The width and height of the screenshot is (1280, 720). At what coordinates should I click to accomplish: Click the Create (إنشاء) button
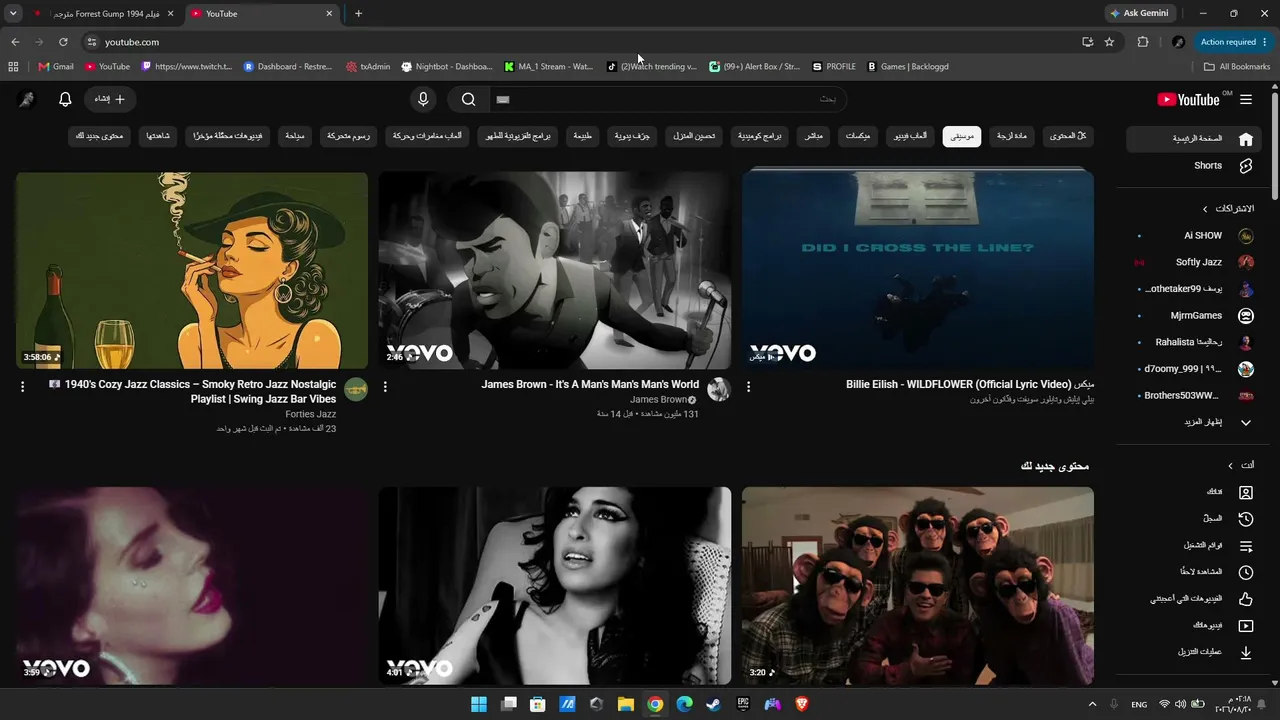pos(110,99)
